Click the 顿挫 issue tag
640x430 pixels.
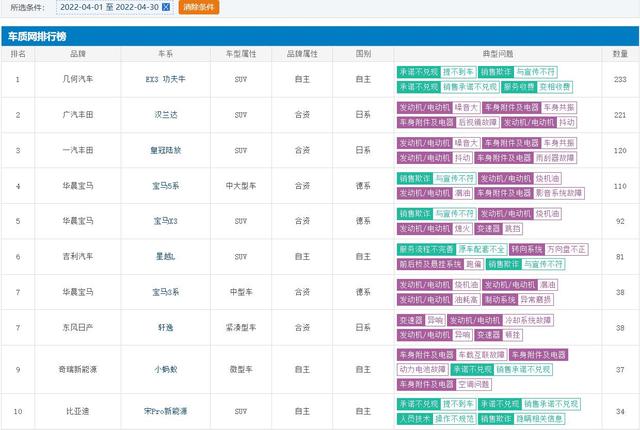pos(512,335)
